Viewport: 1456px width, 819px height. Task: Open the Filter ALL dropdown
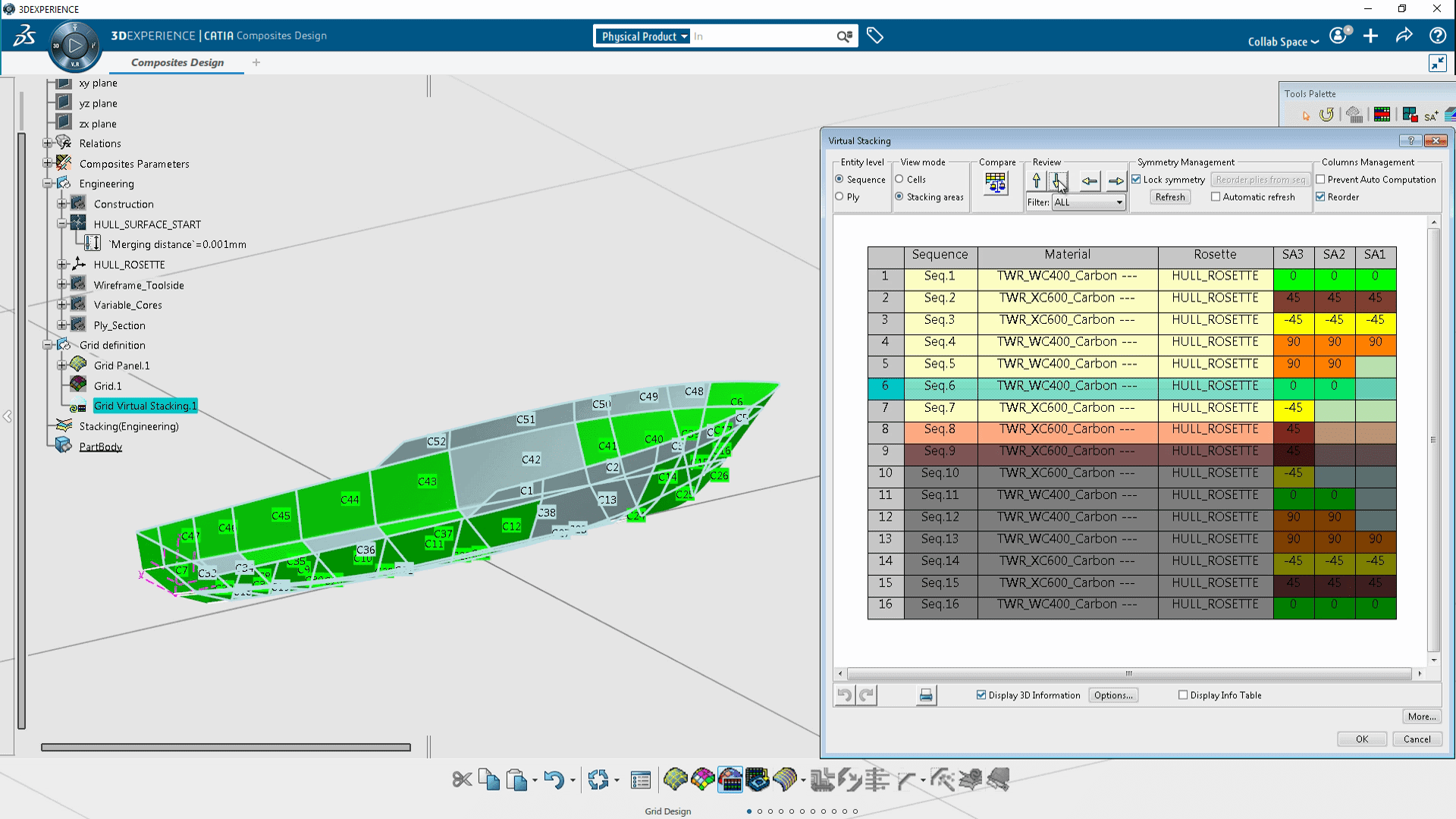click(x=1119, y=202)
